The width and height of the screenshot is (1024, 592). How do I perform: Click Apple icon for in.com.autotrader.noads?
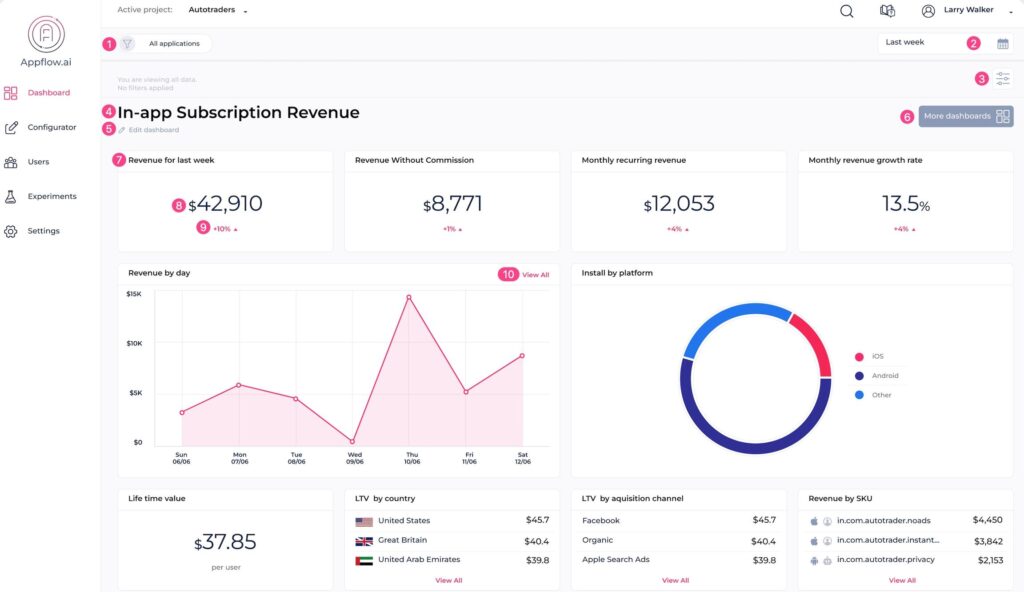click(x=814, y=521)
